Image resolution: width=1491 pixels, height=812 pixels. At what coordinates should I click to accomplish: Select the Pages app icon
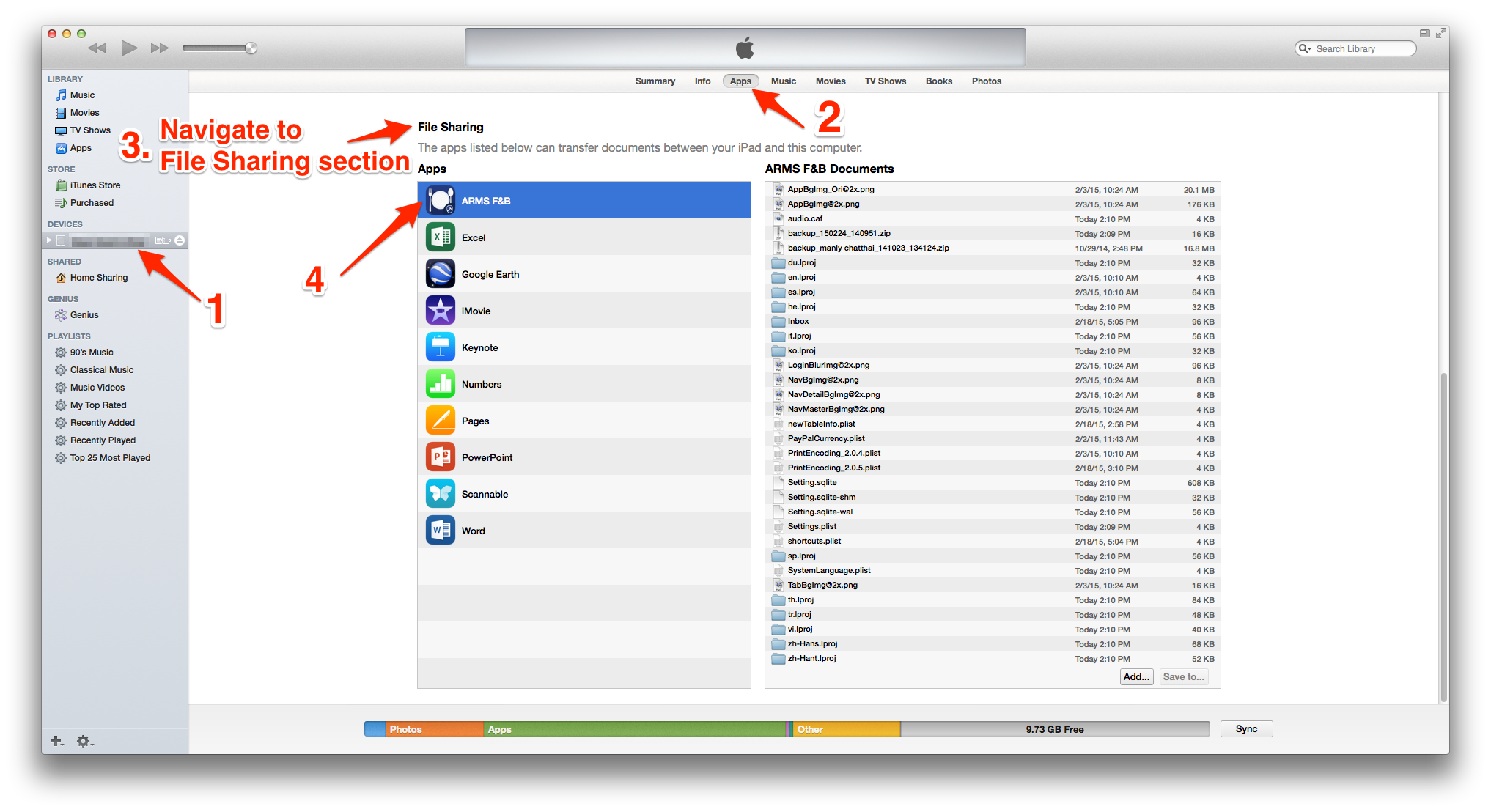pos(440,421)
